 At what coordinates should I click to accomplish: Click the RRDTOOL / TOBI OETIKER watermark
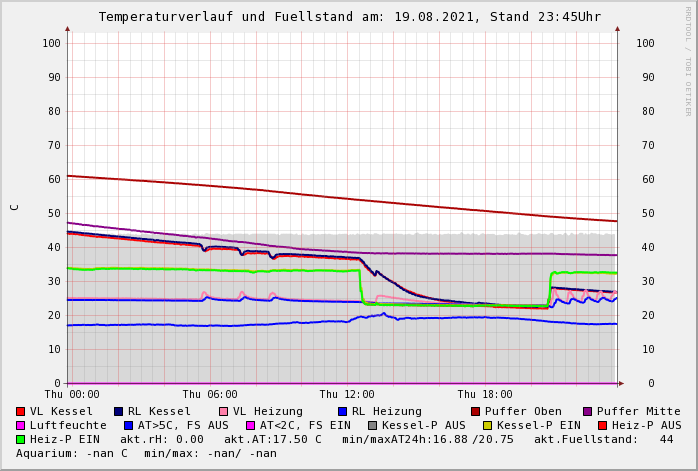687,60
